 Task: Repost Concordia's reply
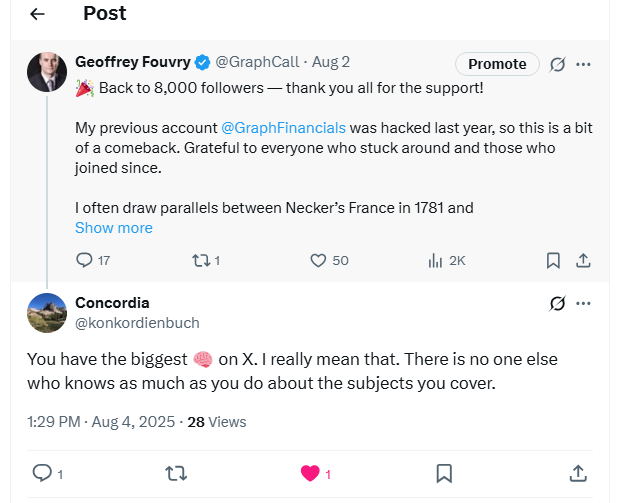pyautogui.click(x=177, y=473)
